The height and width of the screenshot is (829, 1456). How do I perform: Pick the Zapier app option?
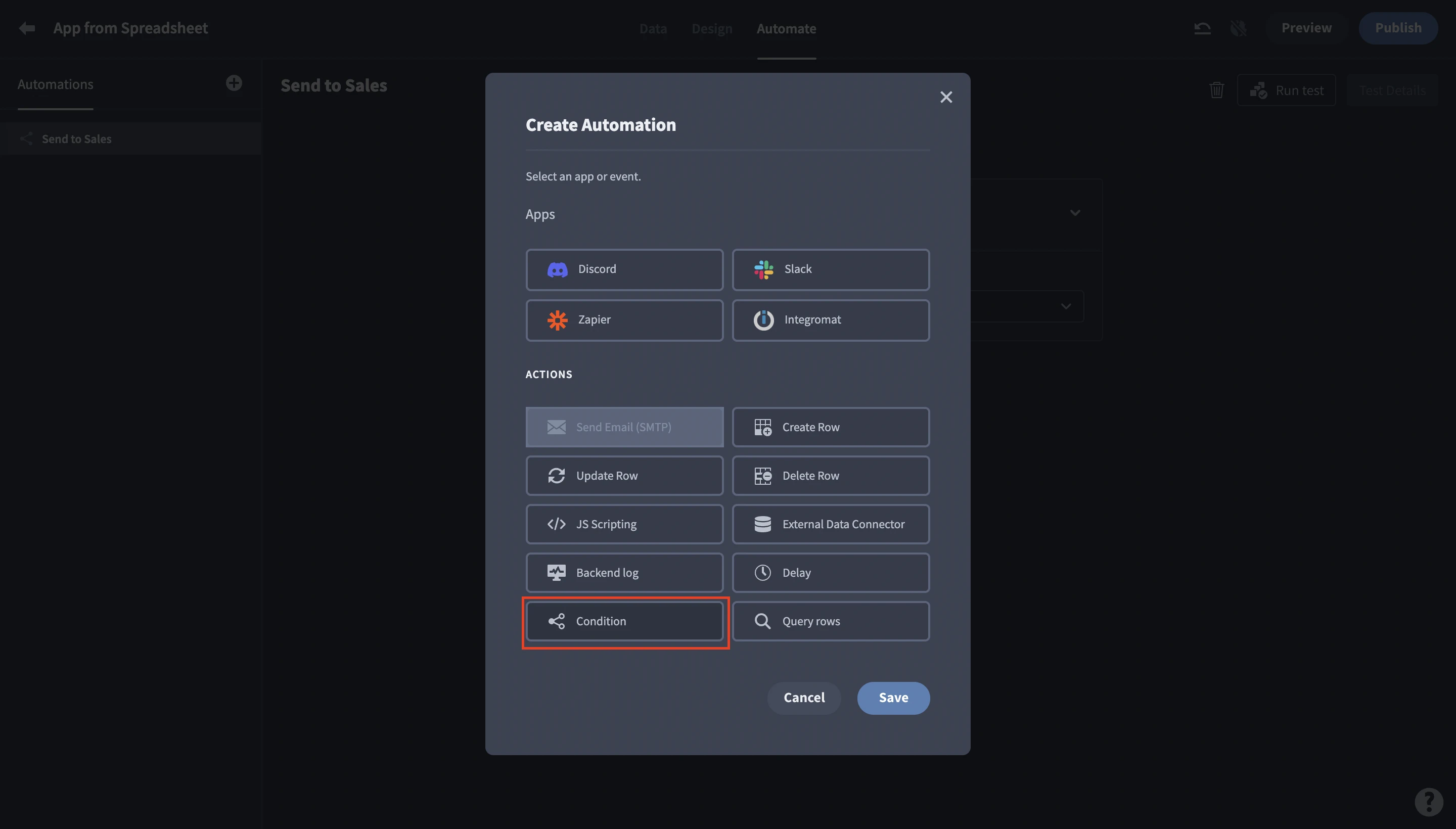point(624,320)
